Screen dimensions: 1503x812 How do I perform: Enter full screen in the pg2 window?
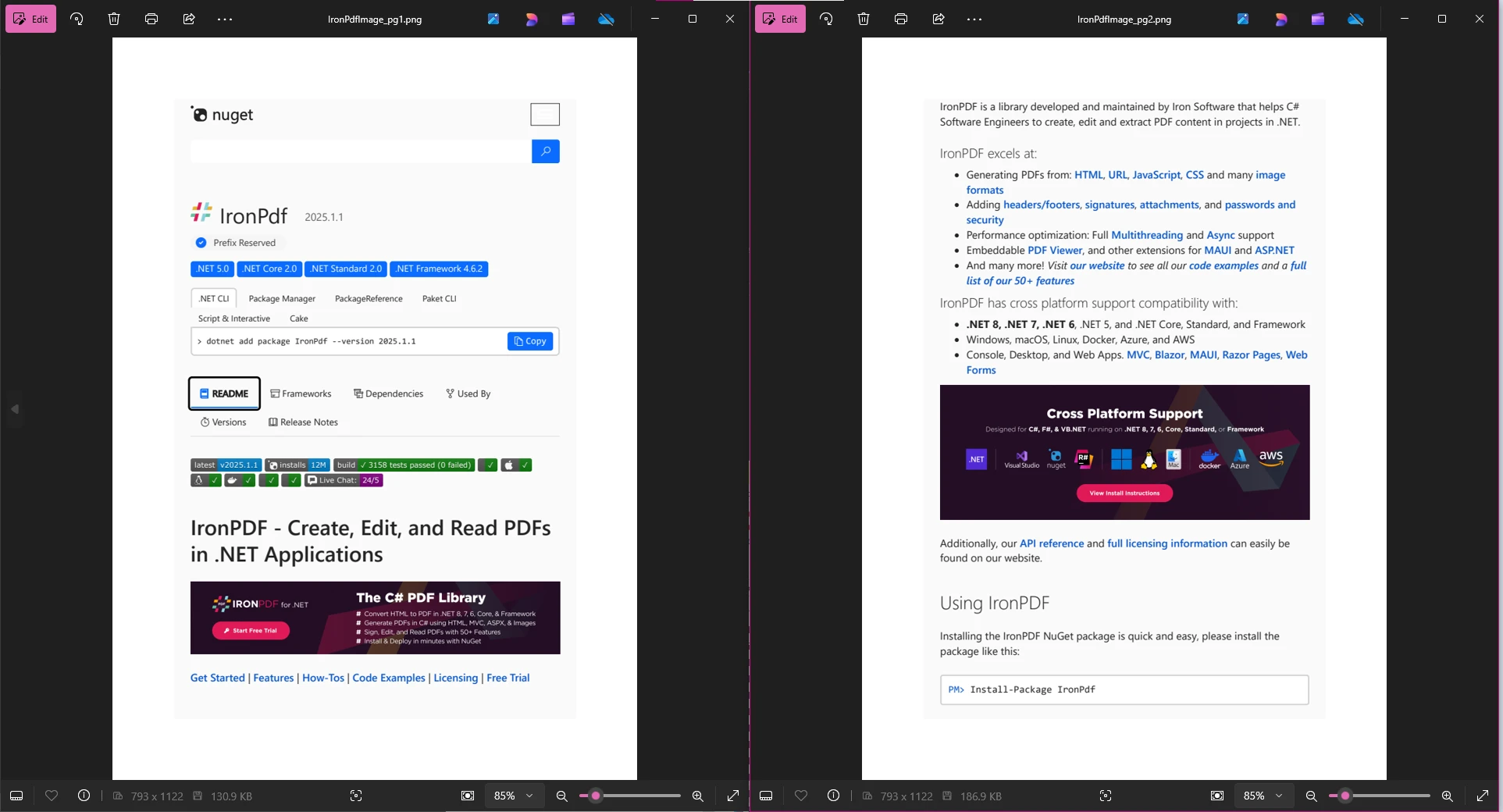click(1482, 796)
